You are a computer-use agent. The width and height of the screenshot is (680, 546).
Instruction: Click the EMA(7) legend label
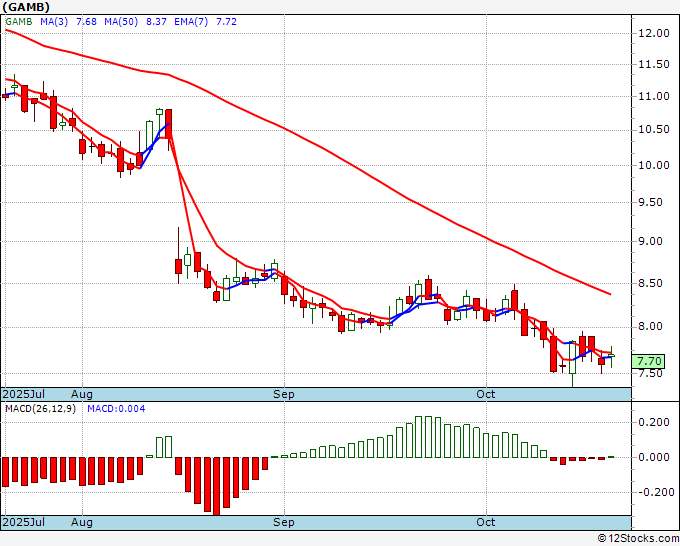point(191,21)
